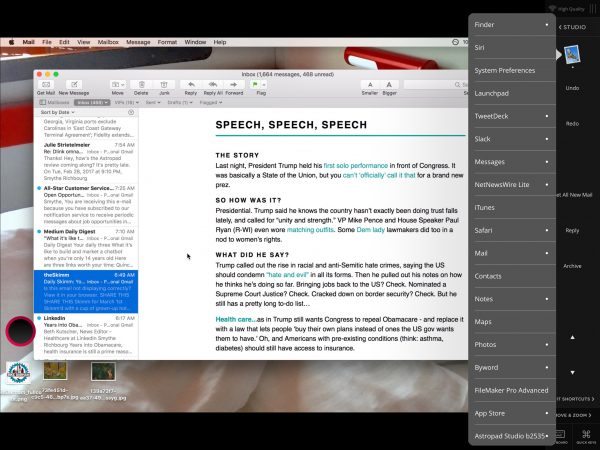
Task: Select the All-Star Customer Service email
Action: [86, 205]
